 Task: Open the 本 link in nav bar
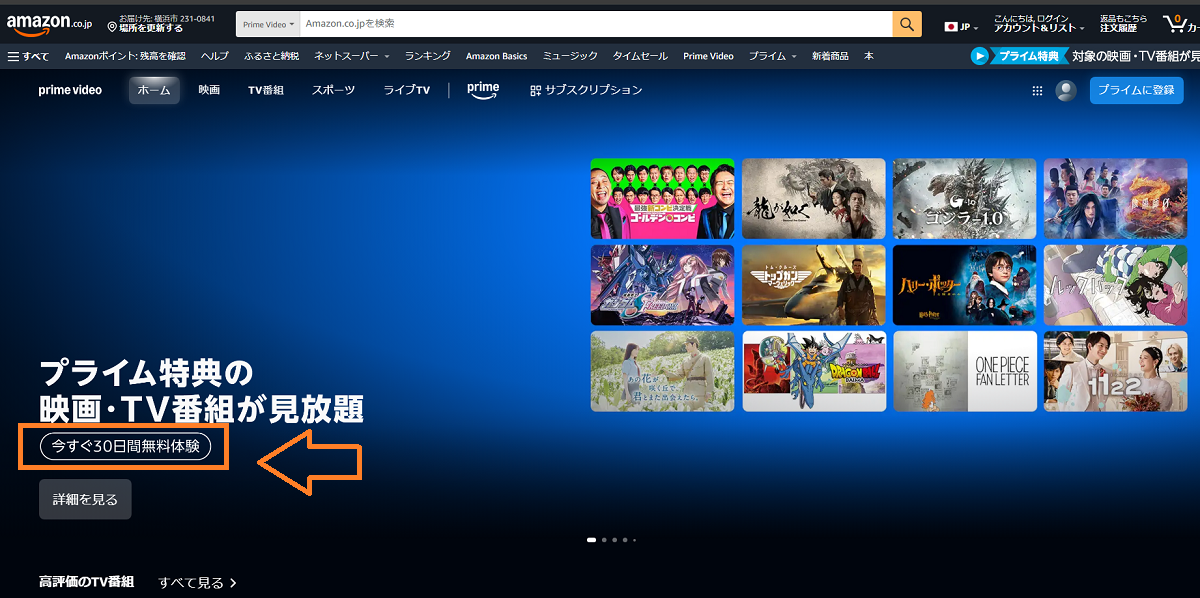coord(868,56)
